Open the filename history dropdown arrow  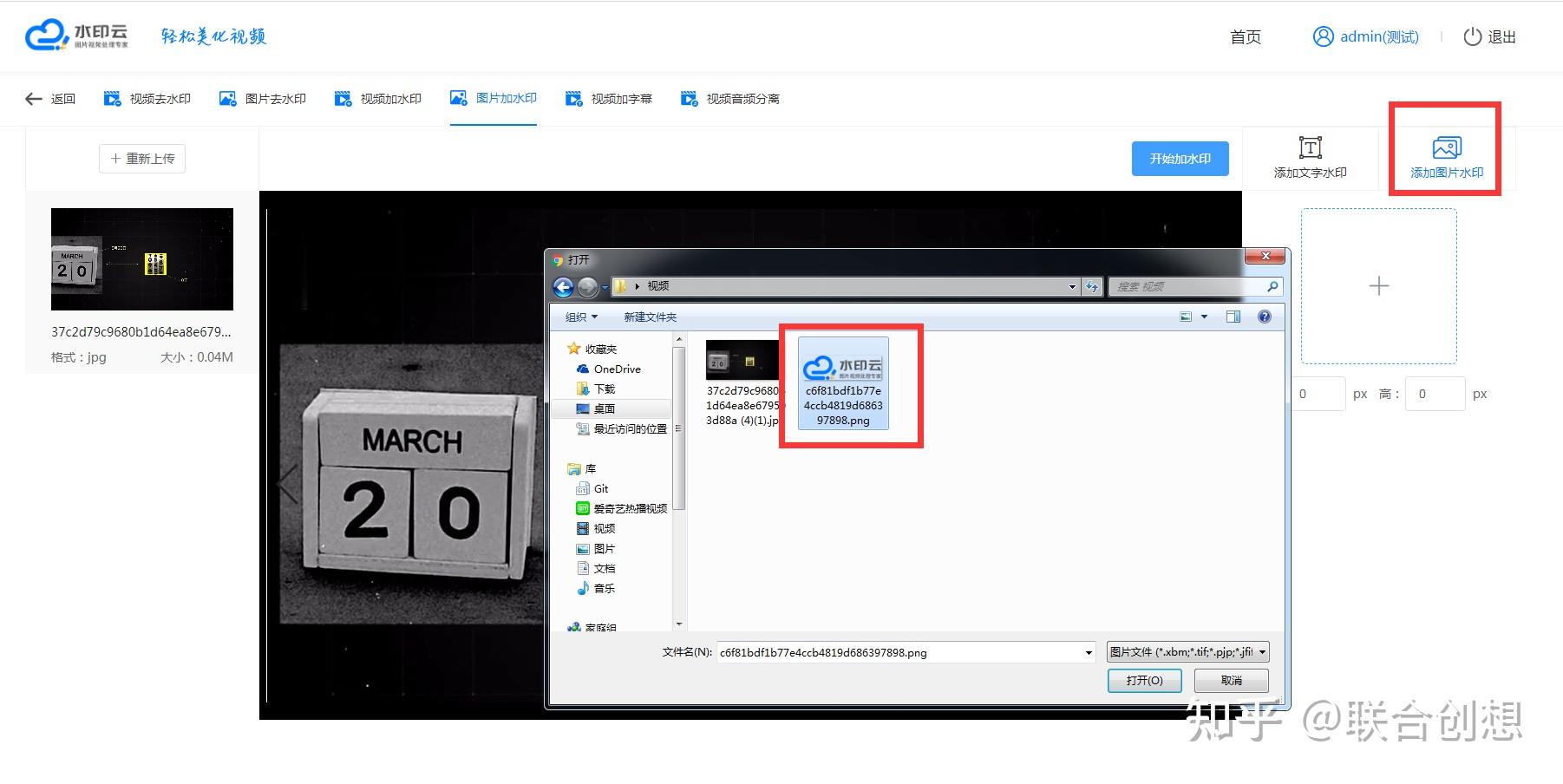pyautogui.click(x=1089, y=652)
